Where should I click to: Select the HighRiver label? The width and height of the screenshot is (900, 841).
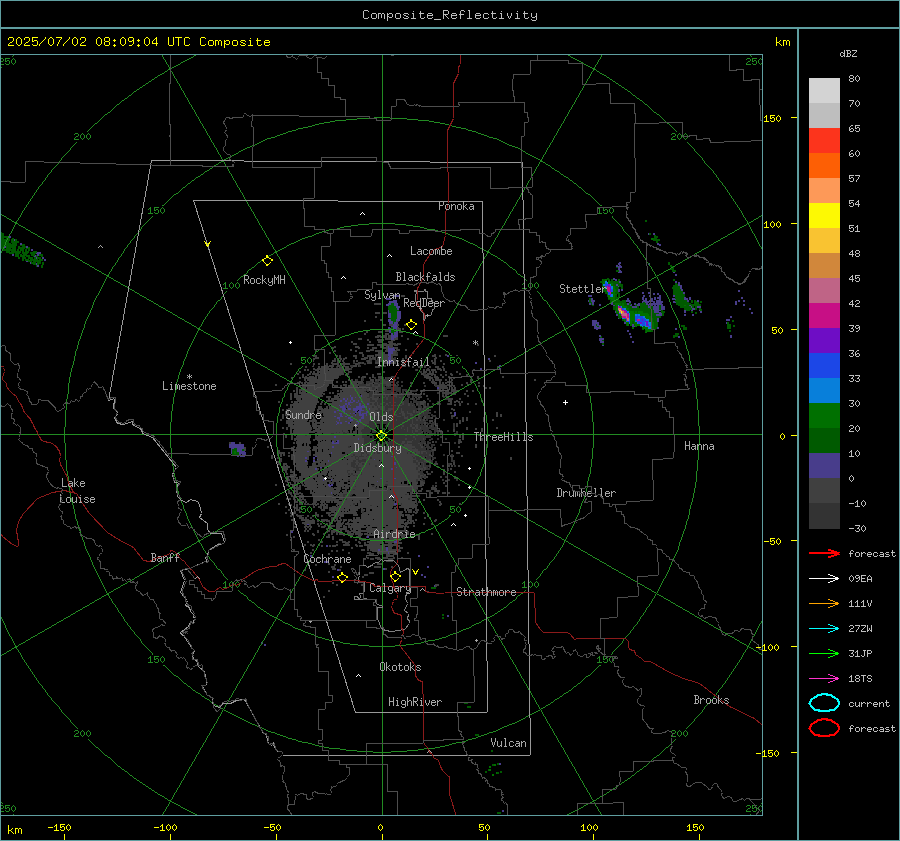415,702
